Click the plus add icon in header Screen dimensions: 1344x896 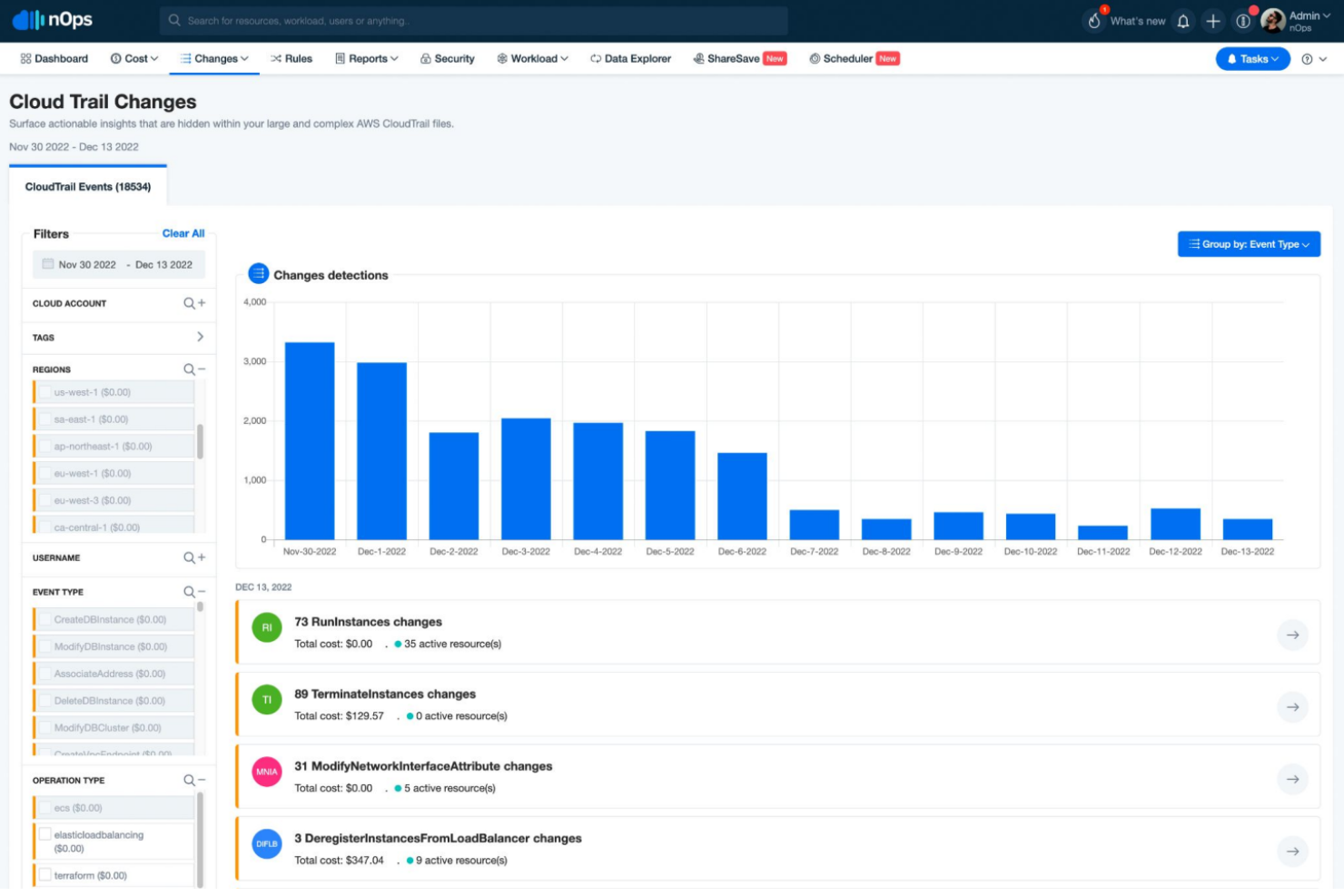click(1213, 21)
